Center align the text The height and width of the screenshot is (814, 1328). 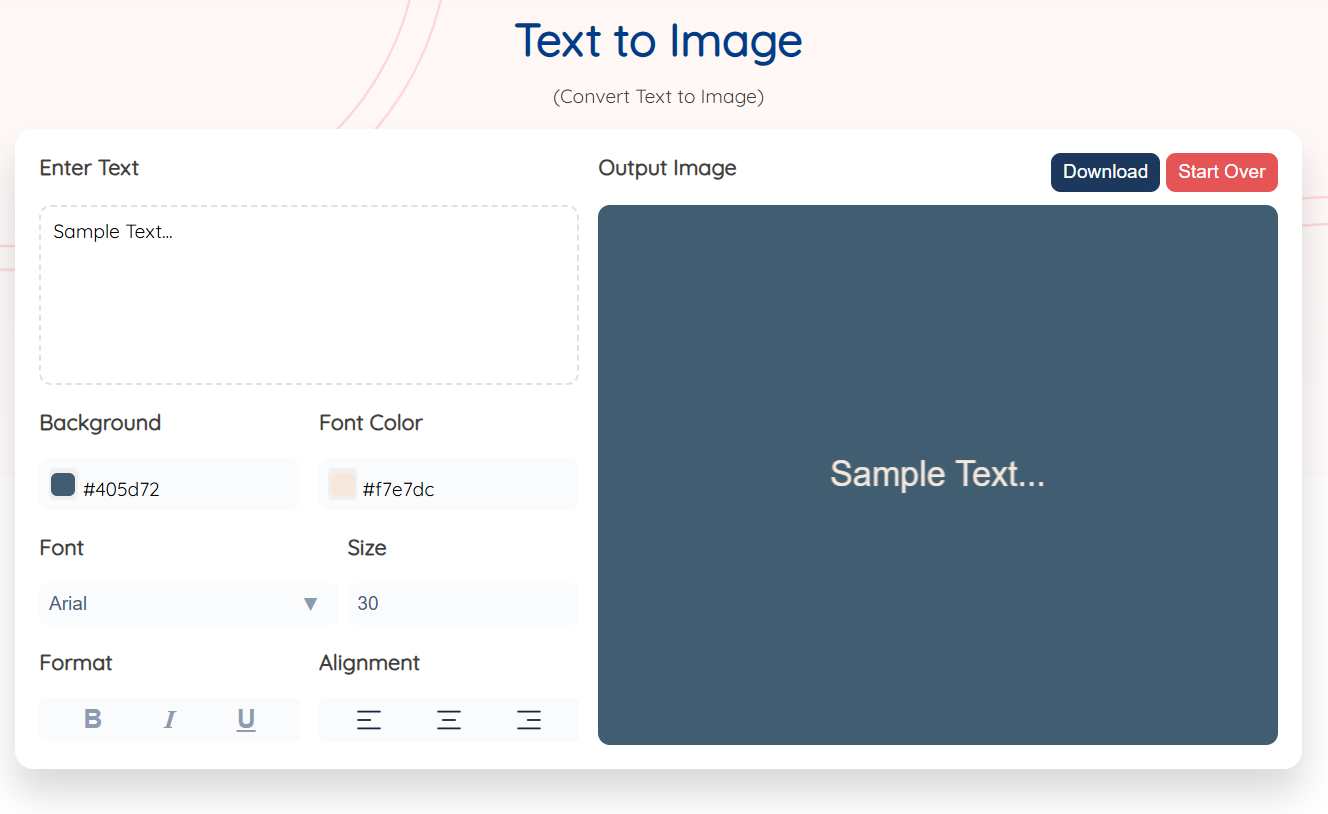pyautogui.click(x=449, y=719)
